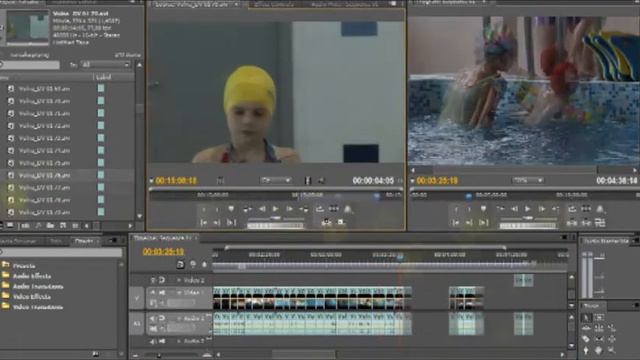
Task: Go to next marker in Source monitor
Action: pyautogui.click(x=304, y=209)
